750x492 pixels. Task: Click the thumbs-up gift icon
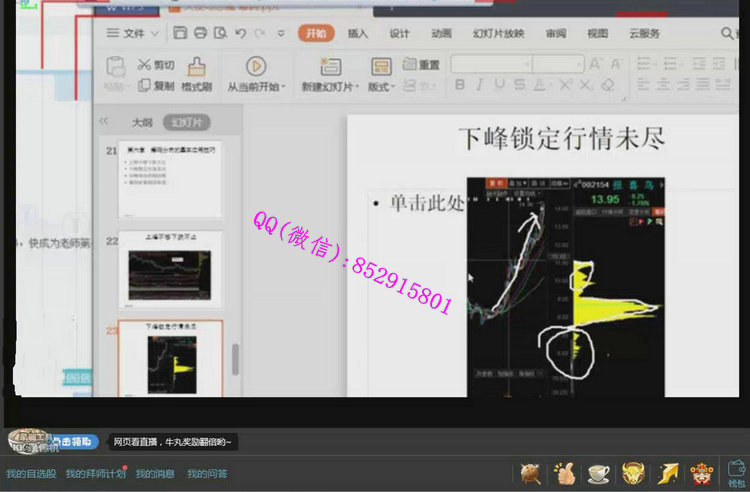(566, 473)
